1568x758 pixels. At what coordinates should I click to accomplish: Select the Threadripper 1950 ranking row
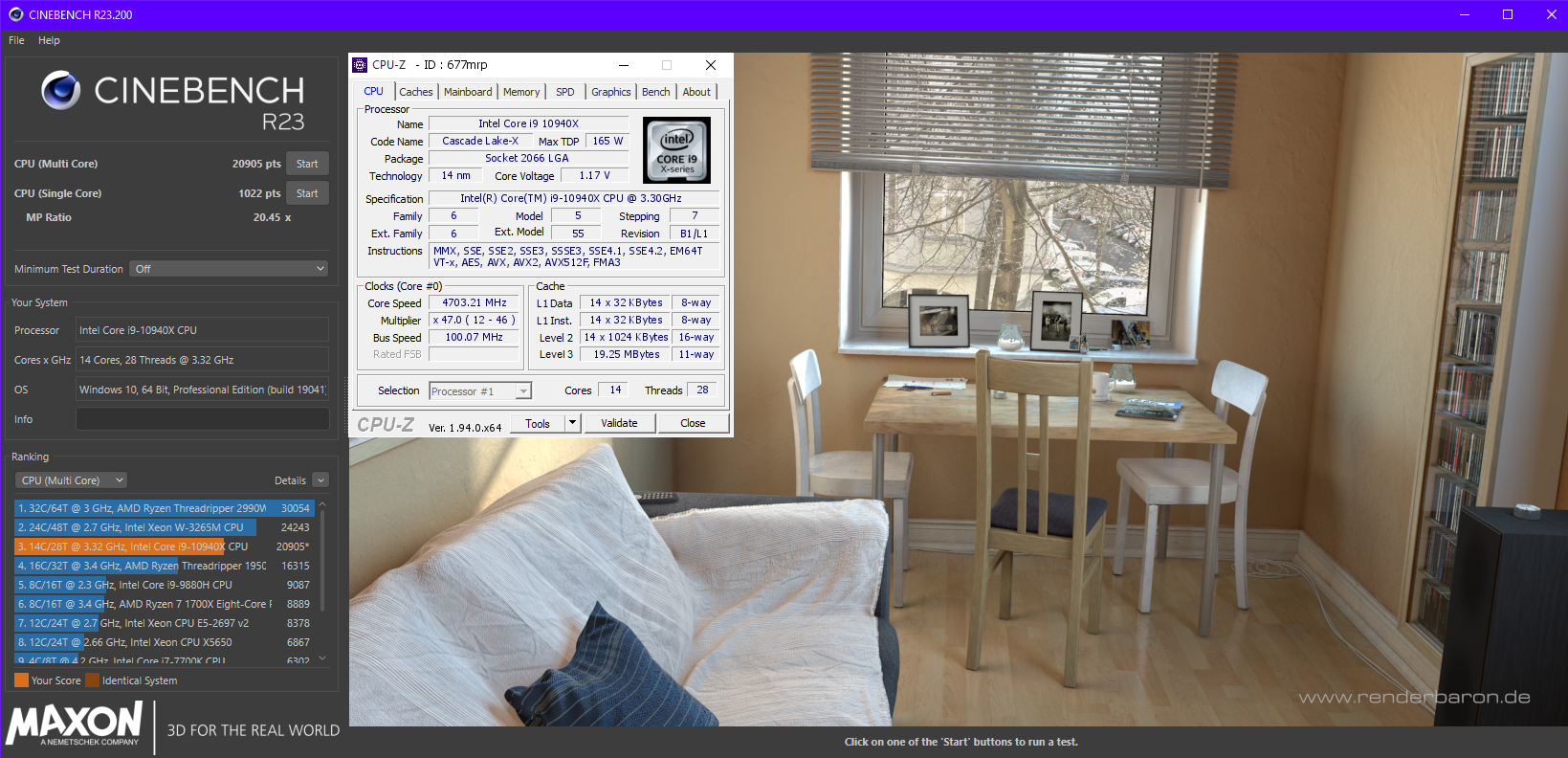[x=164, y=566]
